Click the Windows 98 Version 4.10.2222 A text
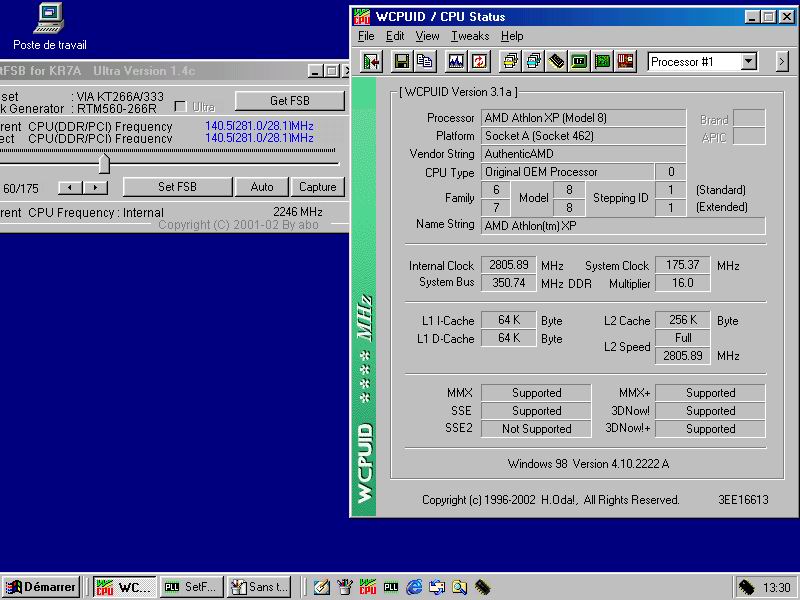The image size is (800, 600). [588, 464]
